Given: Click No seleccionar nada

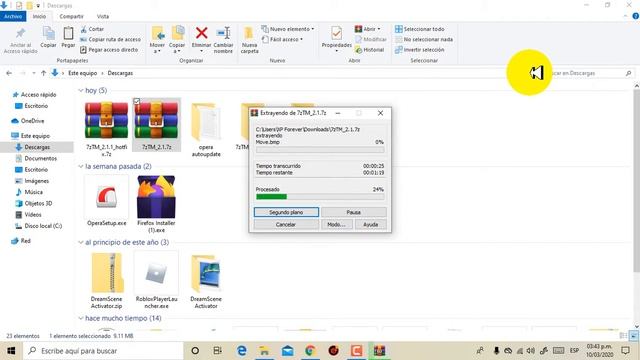Looking at the screenshot, I should click(424, 39).
